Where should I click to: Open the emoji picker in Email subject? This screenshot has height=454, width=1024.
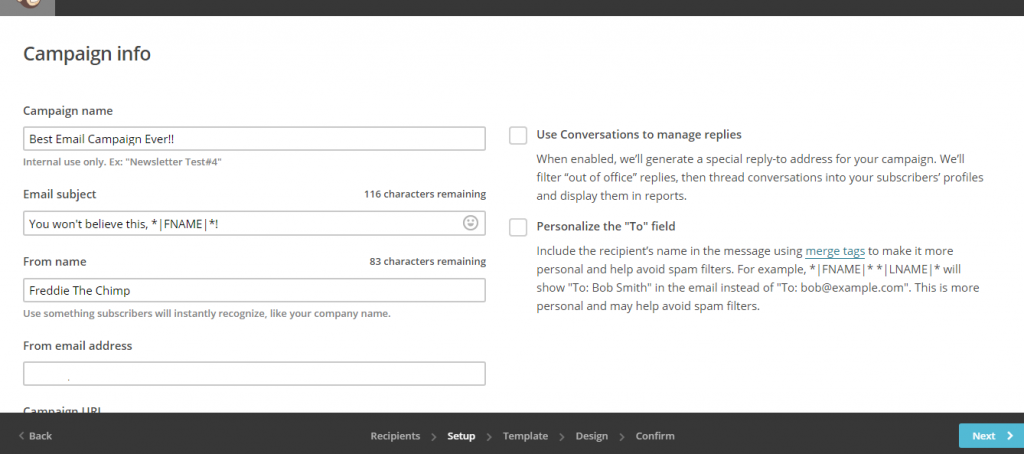[470, 223]
